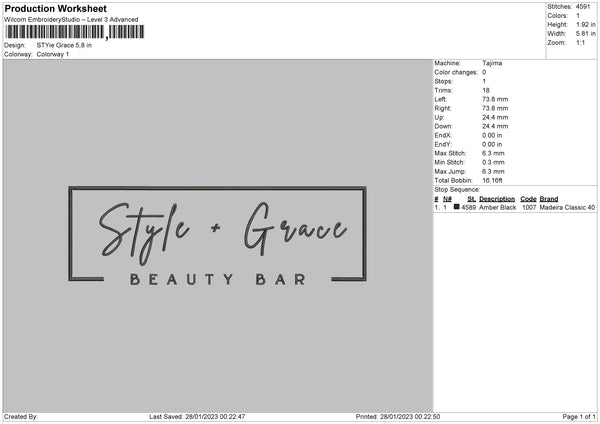
Task: Click the Stops label
Action: [x=443, y=81]
